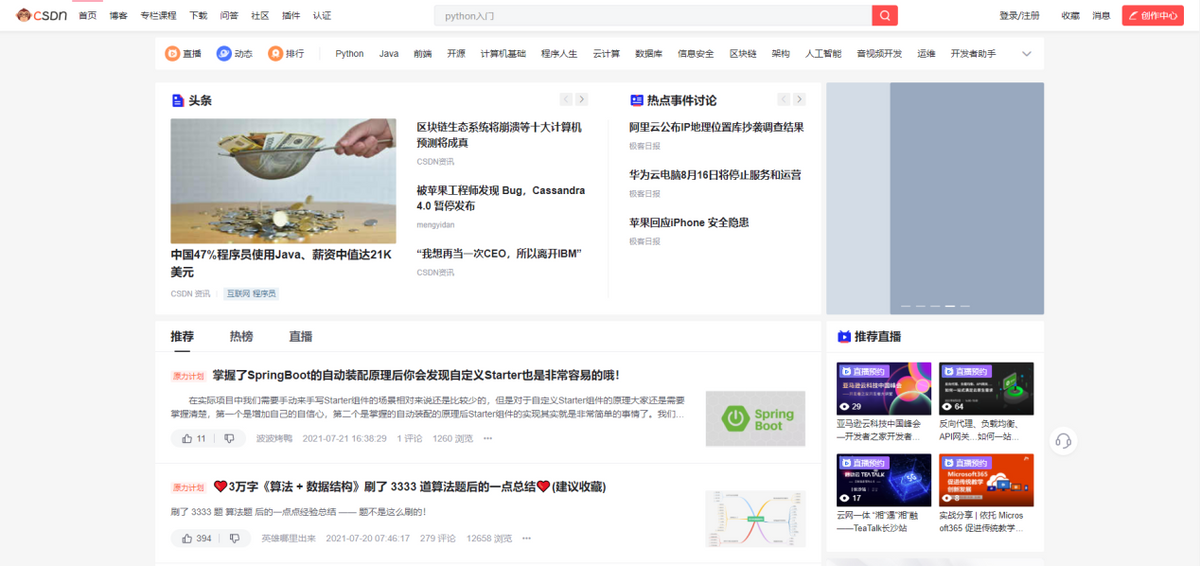Click next arrow in 头条 section
The width and height of the screenshot is (1200, 566).
(582, 100)
